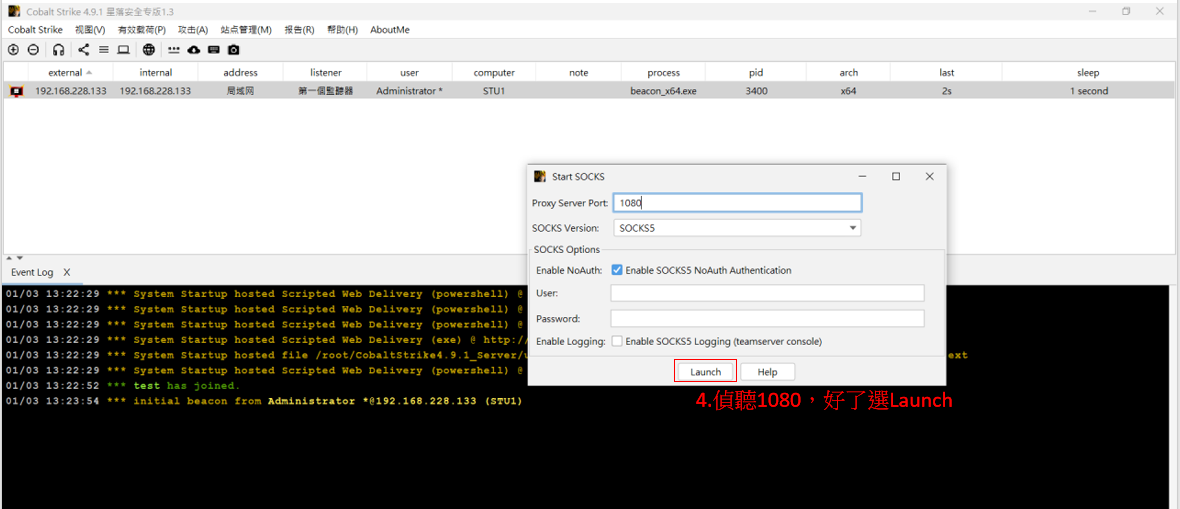Open downloaded files cloud icon
This screenshot has width=1180, height=509.
(x=194, y=50)
